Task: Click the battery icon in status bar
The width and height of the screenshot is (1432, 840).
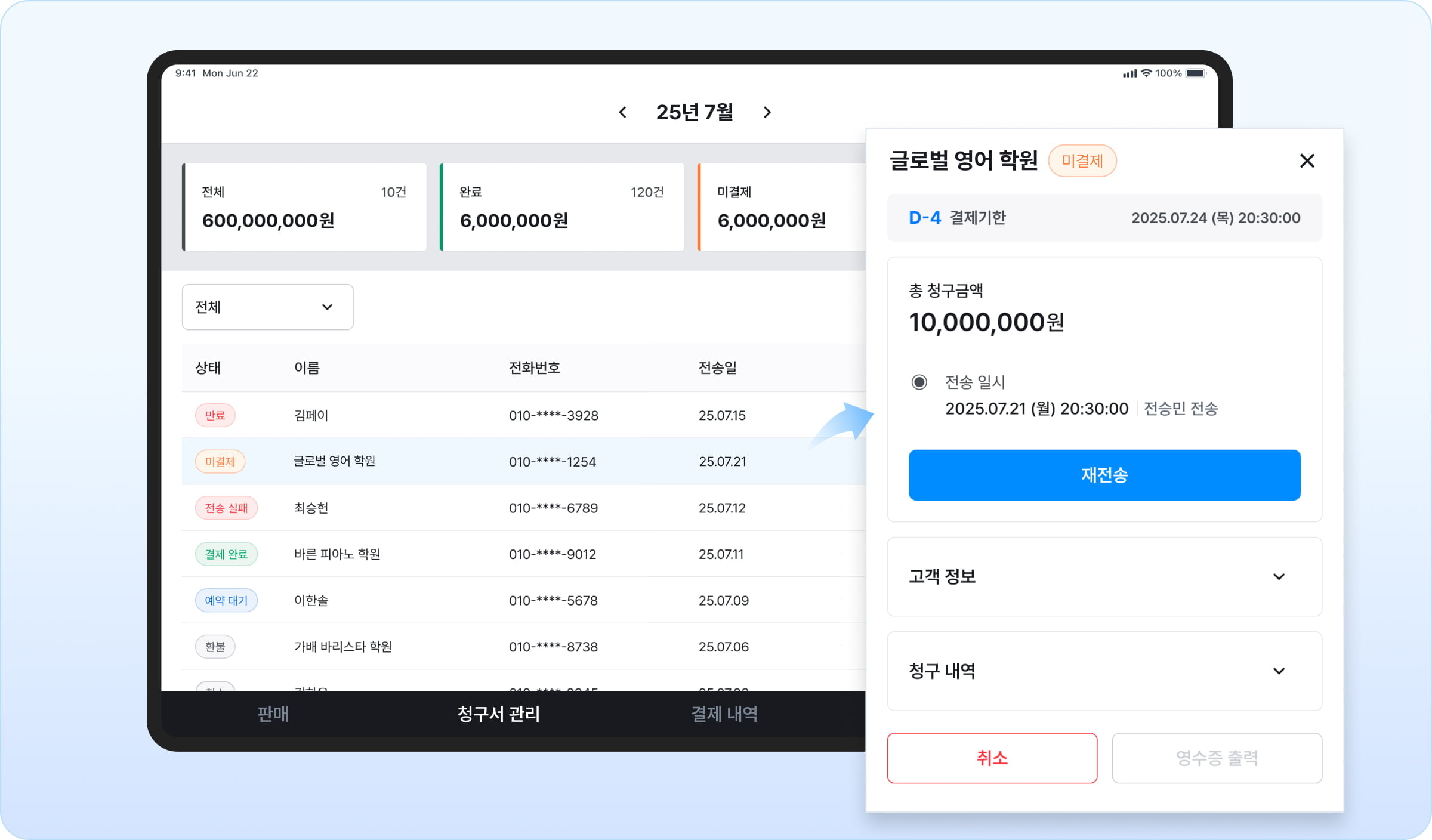Action: pos(1196,73)
